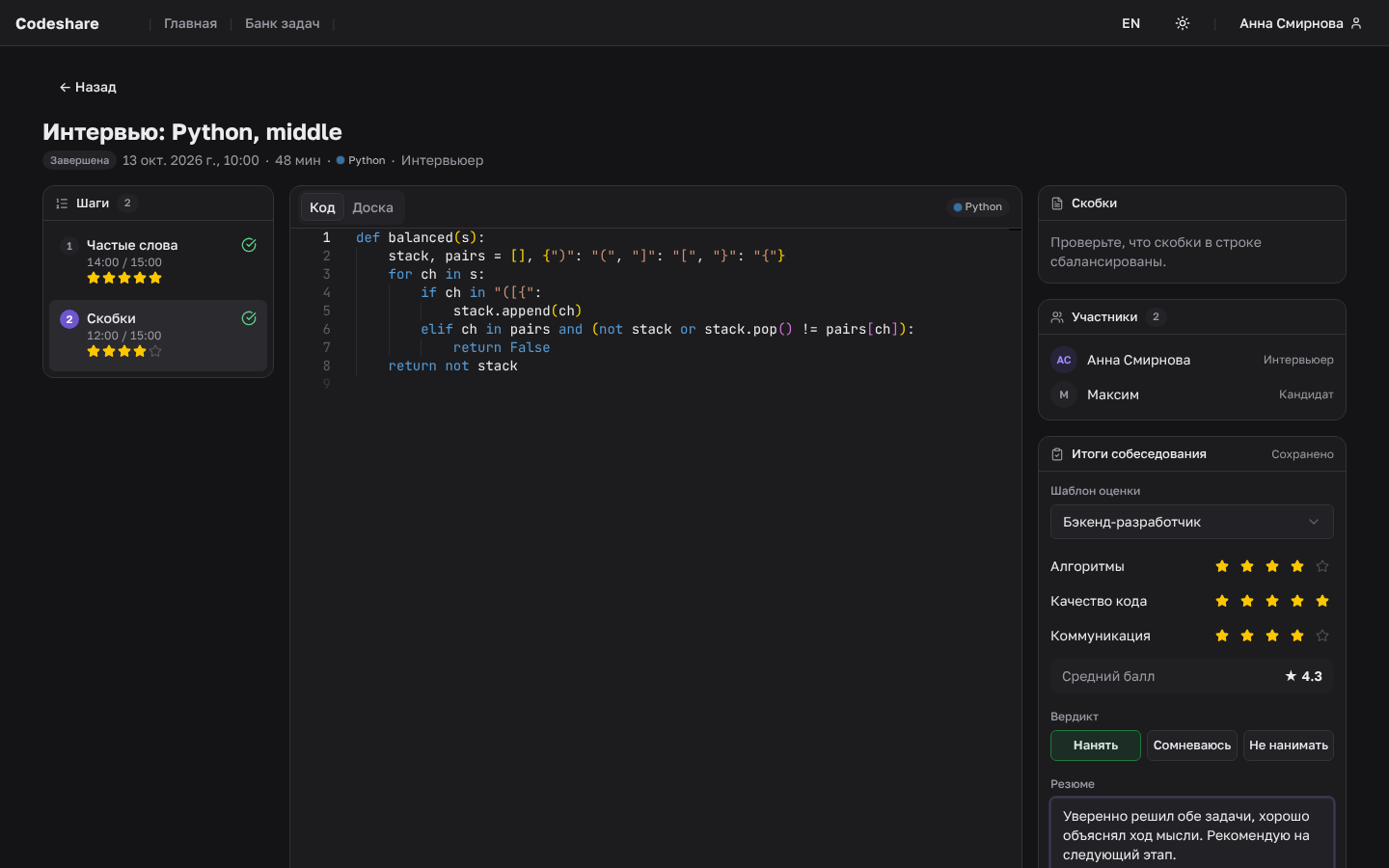Toggle the light theme sun icon
Viewport: 1389px width, 868px height.
[x=1183, y=23]
